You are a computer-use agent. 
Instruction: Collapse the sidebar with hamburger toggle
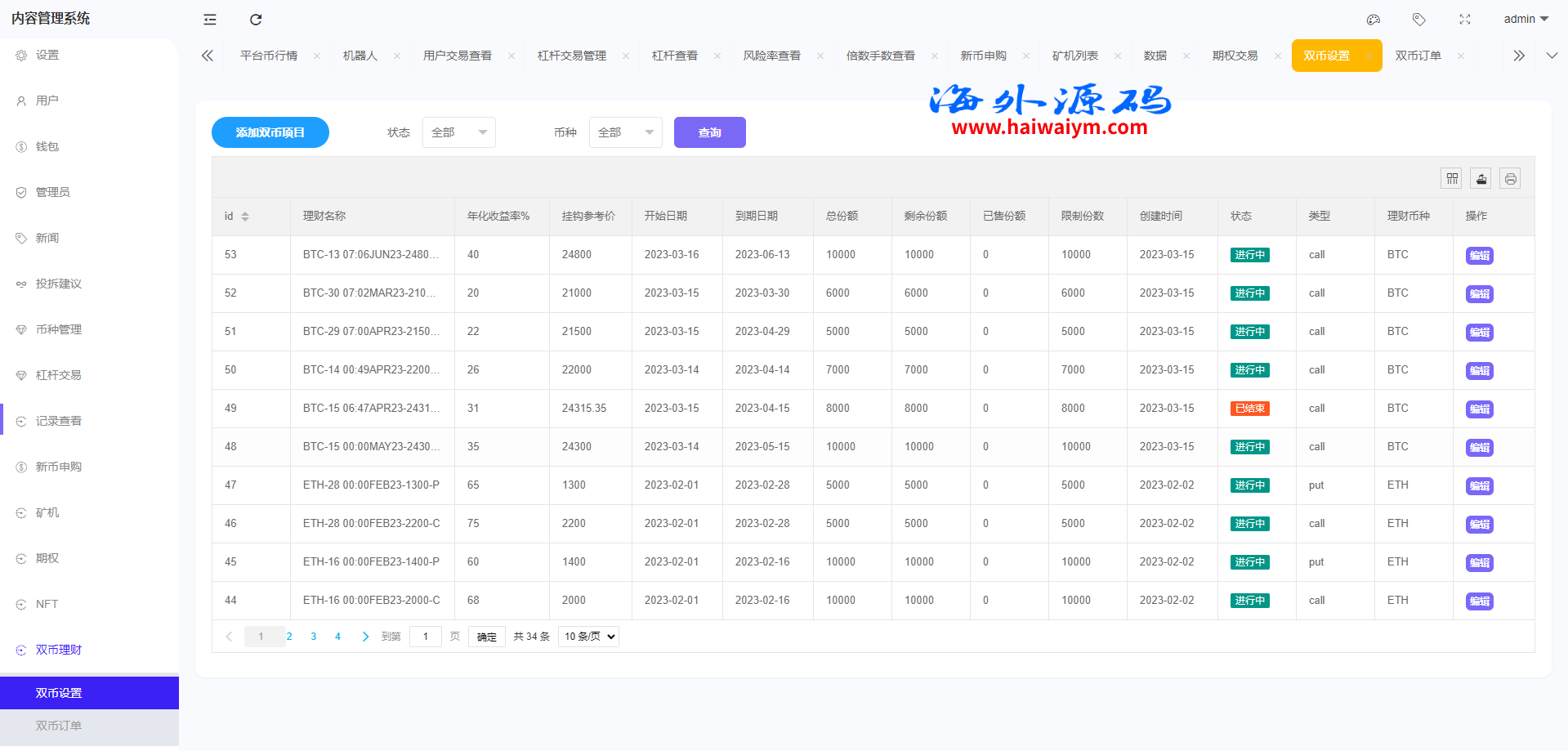pyautogui.click(x=210, y=20)
